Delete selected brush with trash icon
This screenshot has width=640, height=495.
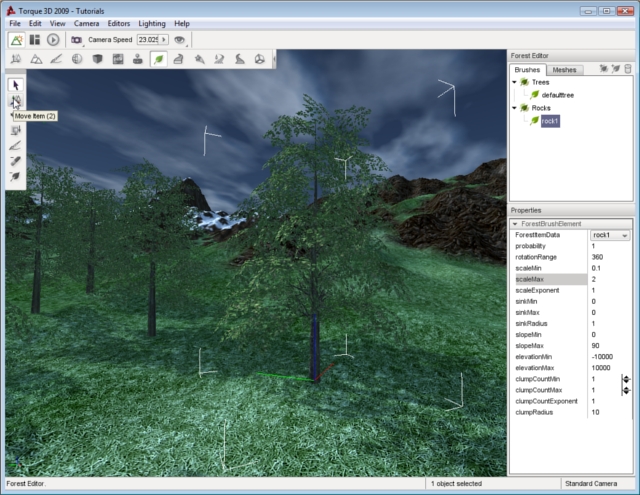tap(628, 69)
